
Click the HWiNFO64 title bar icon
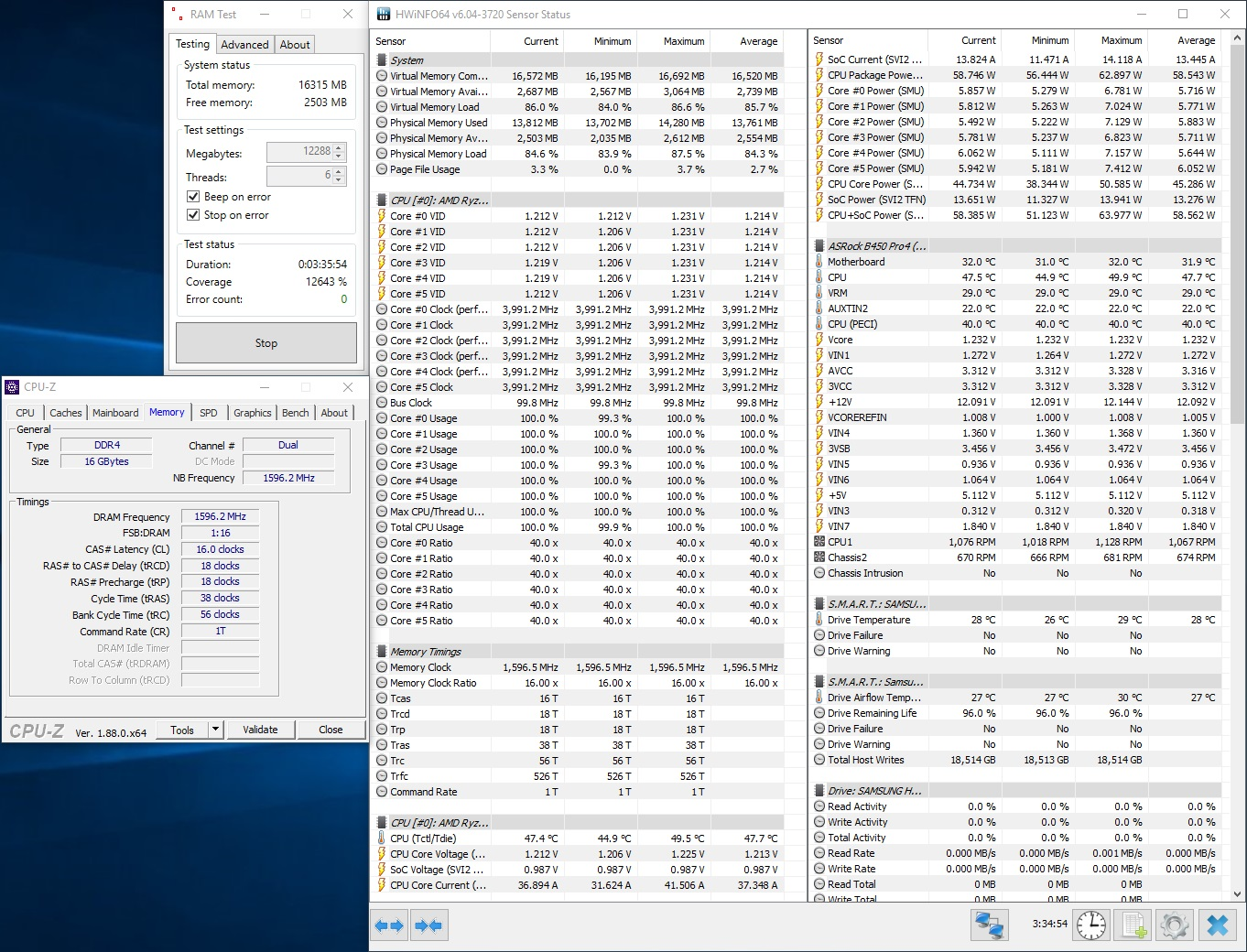click(384, 15)
